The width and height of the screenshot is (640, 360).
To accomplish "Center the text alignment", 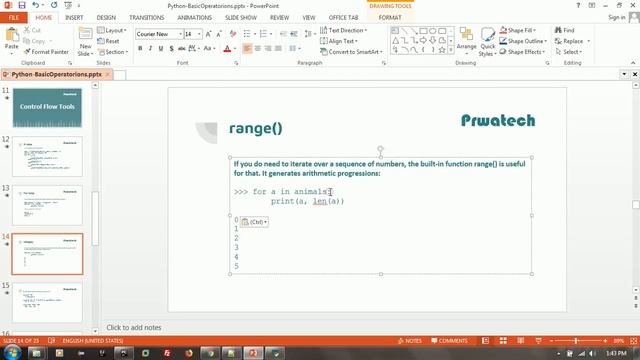I will point(258,49).
